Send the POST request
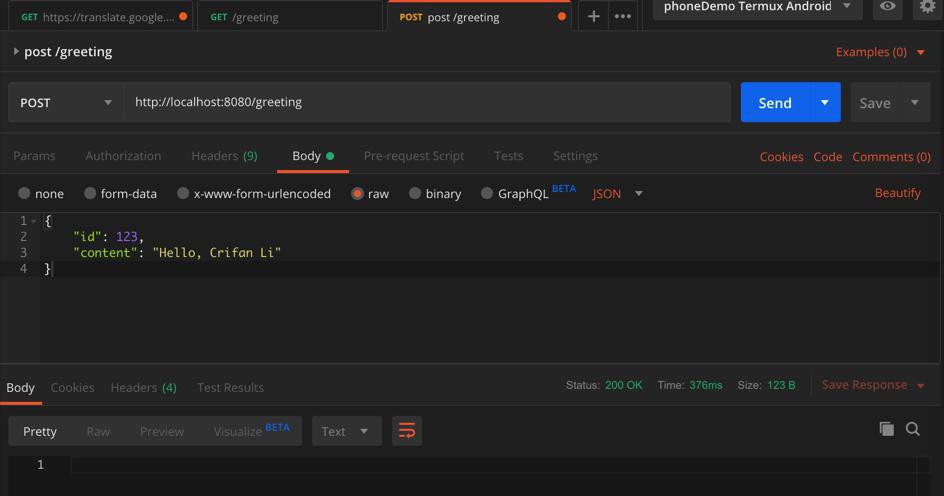Image resolution: width=944 pixels, height=496 pixels. [x=774, y=102]
